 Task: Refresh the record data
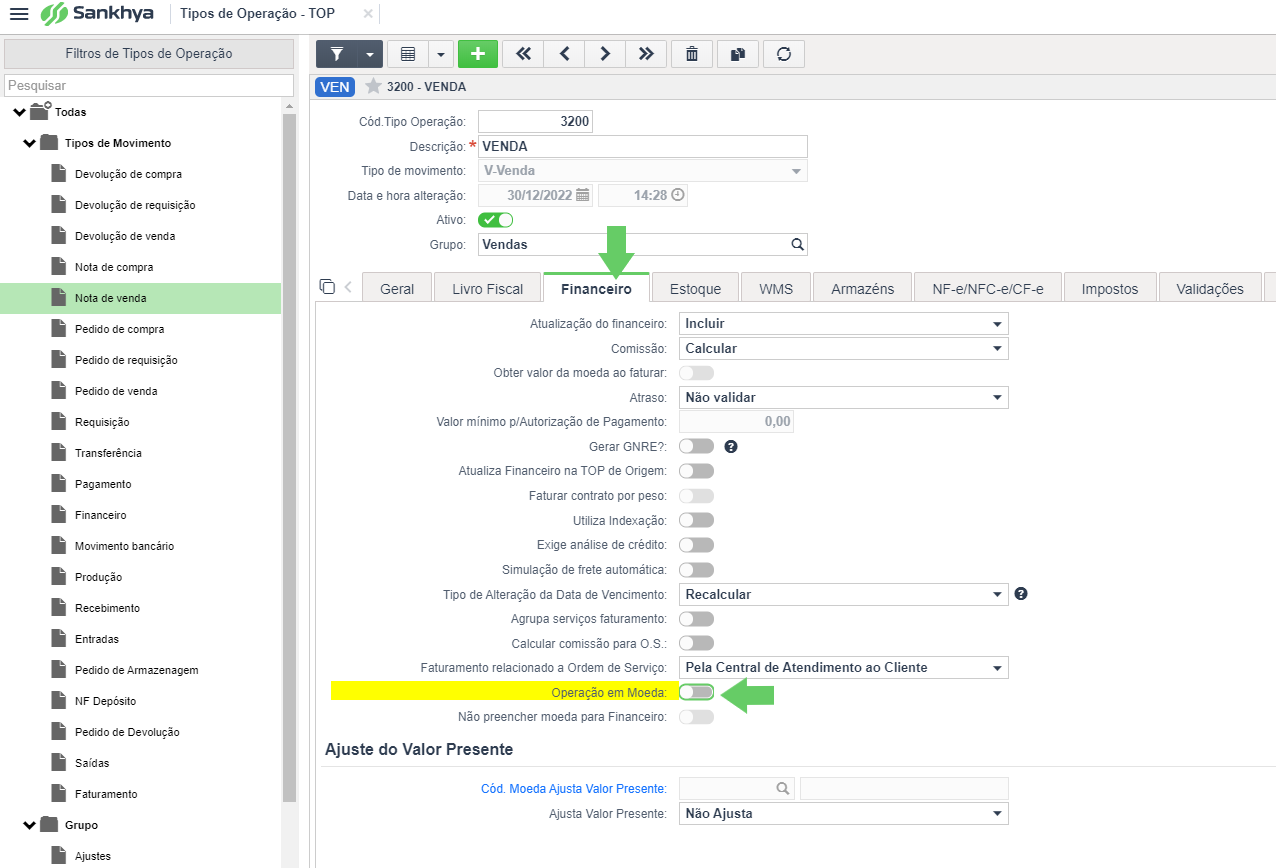[784, 54]
